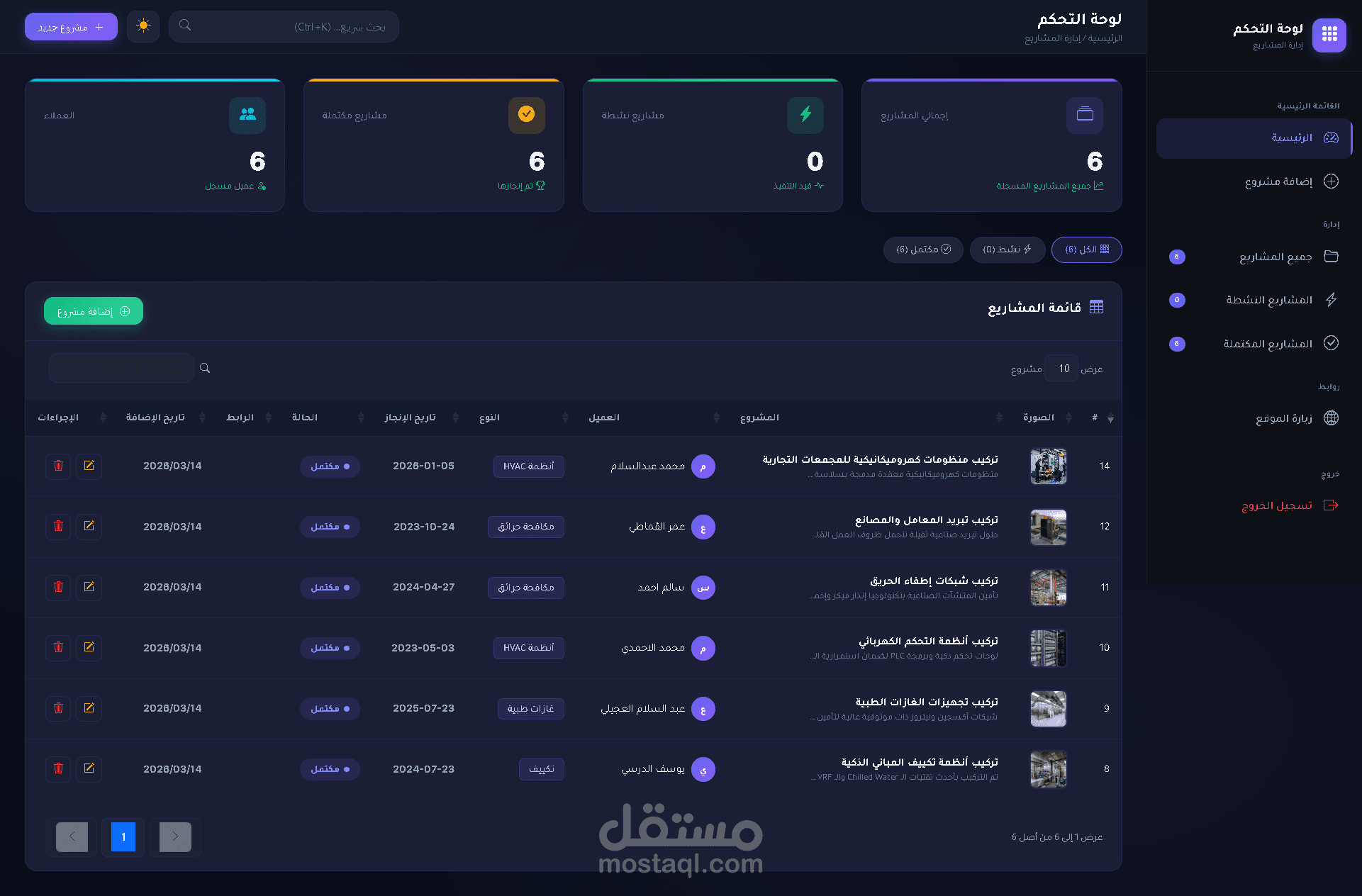Click تسجيل الخروج logout link
Screen dimensions: 1362x896
point(1276,505)
